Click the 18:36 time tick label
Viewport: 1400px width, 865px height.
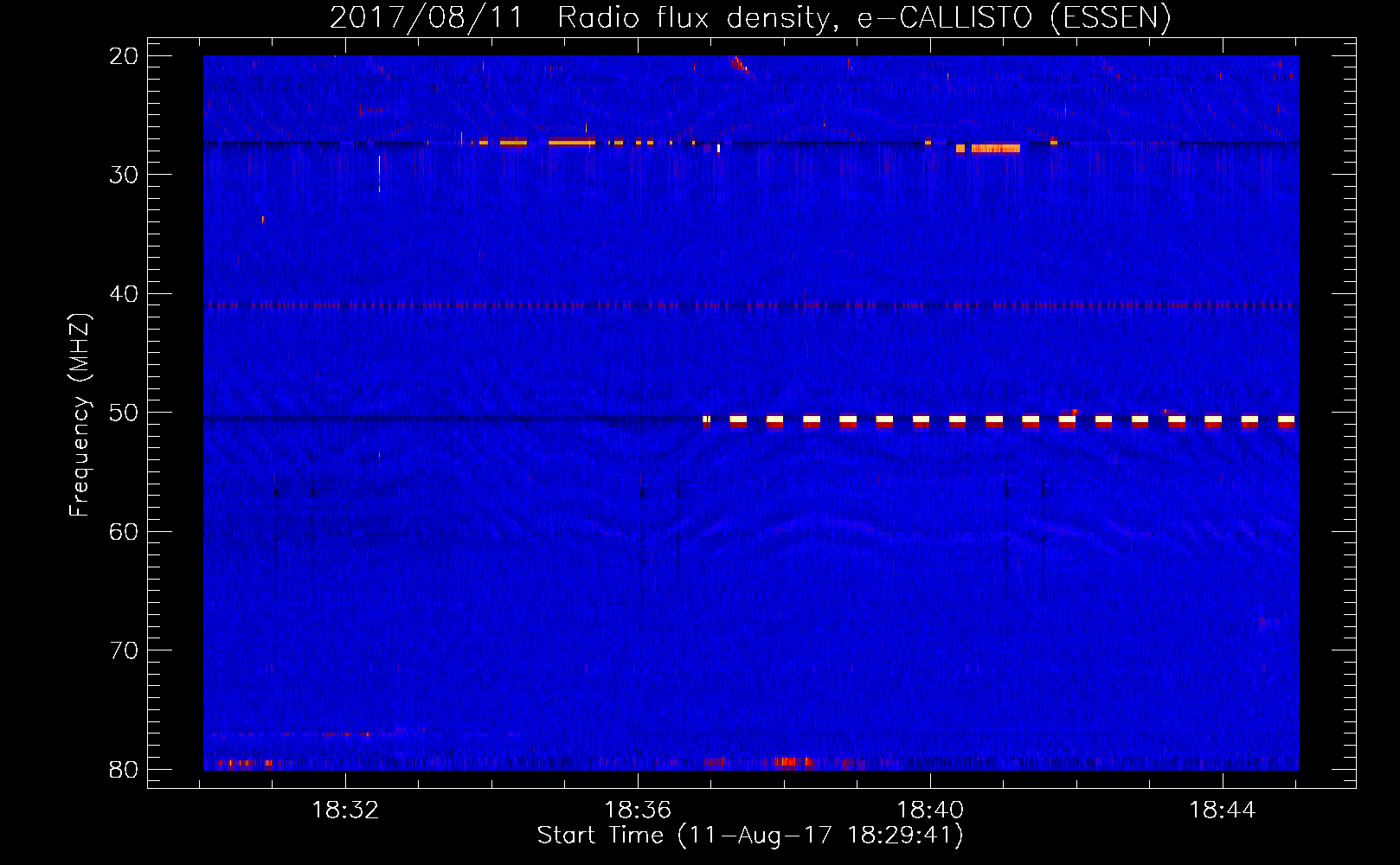pyautogui.click(x=638, y=811)
